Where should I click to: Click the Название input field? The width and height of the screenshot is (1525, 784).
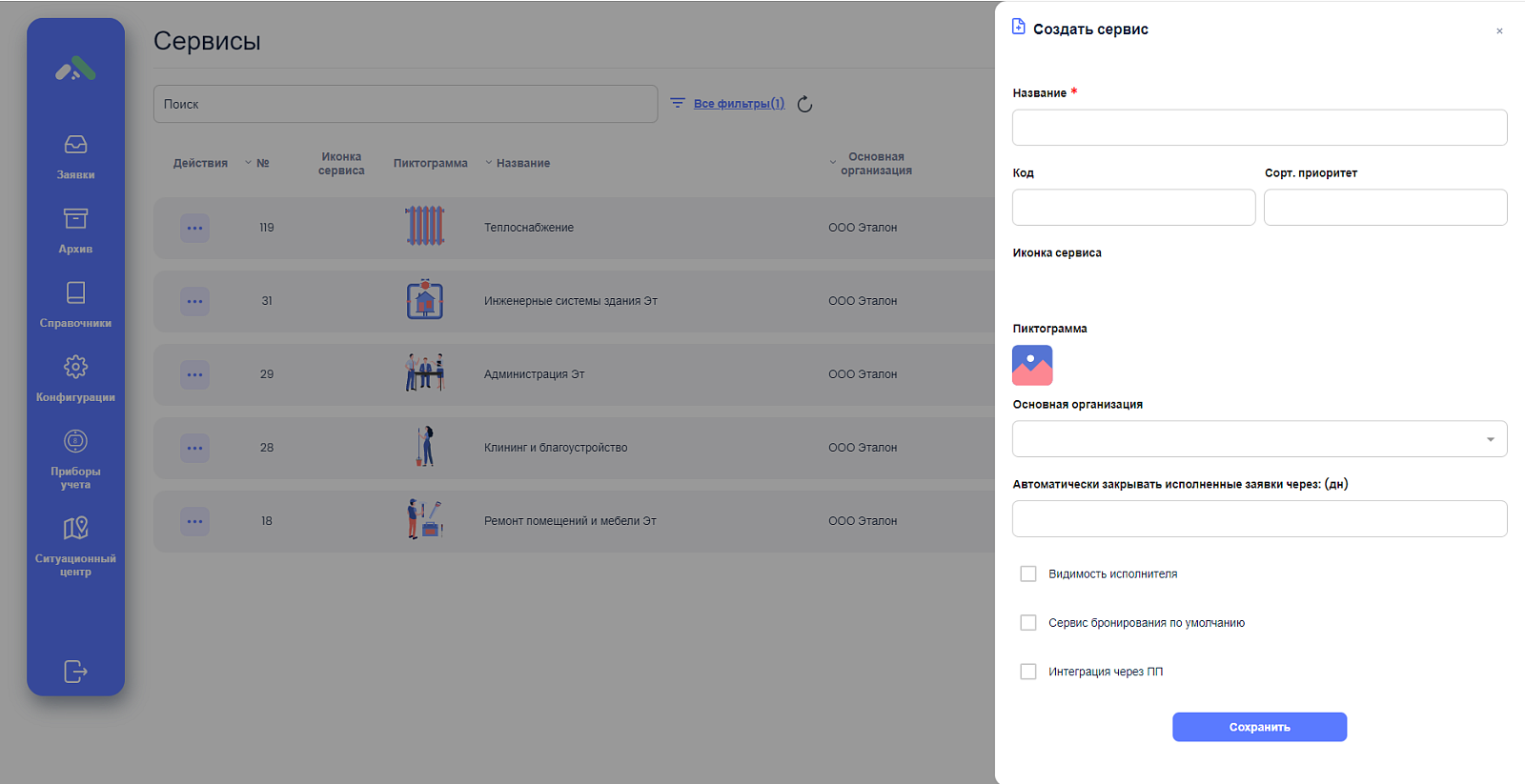1259,128
